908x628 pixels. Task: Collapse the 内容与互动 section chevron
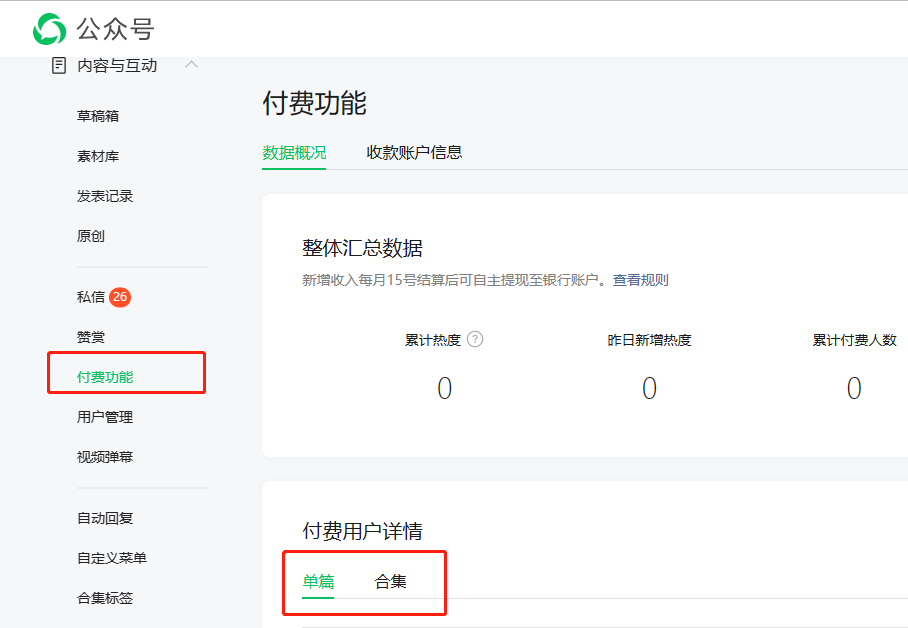[x=191, y=65]
